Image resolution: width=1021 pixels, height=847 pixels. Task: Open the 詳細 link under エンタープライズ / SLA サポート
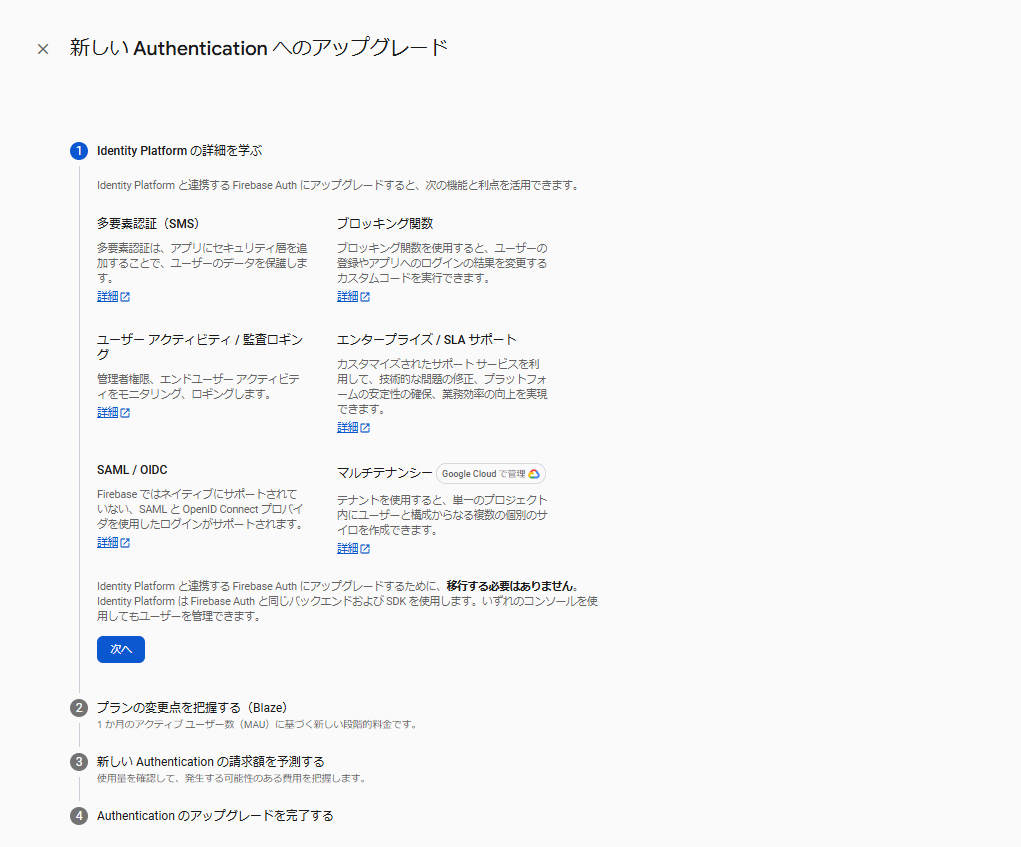(x=353, y=427)
